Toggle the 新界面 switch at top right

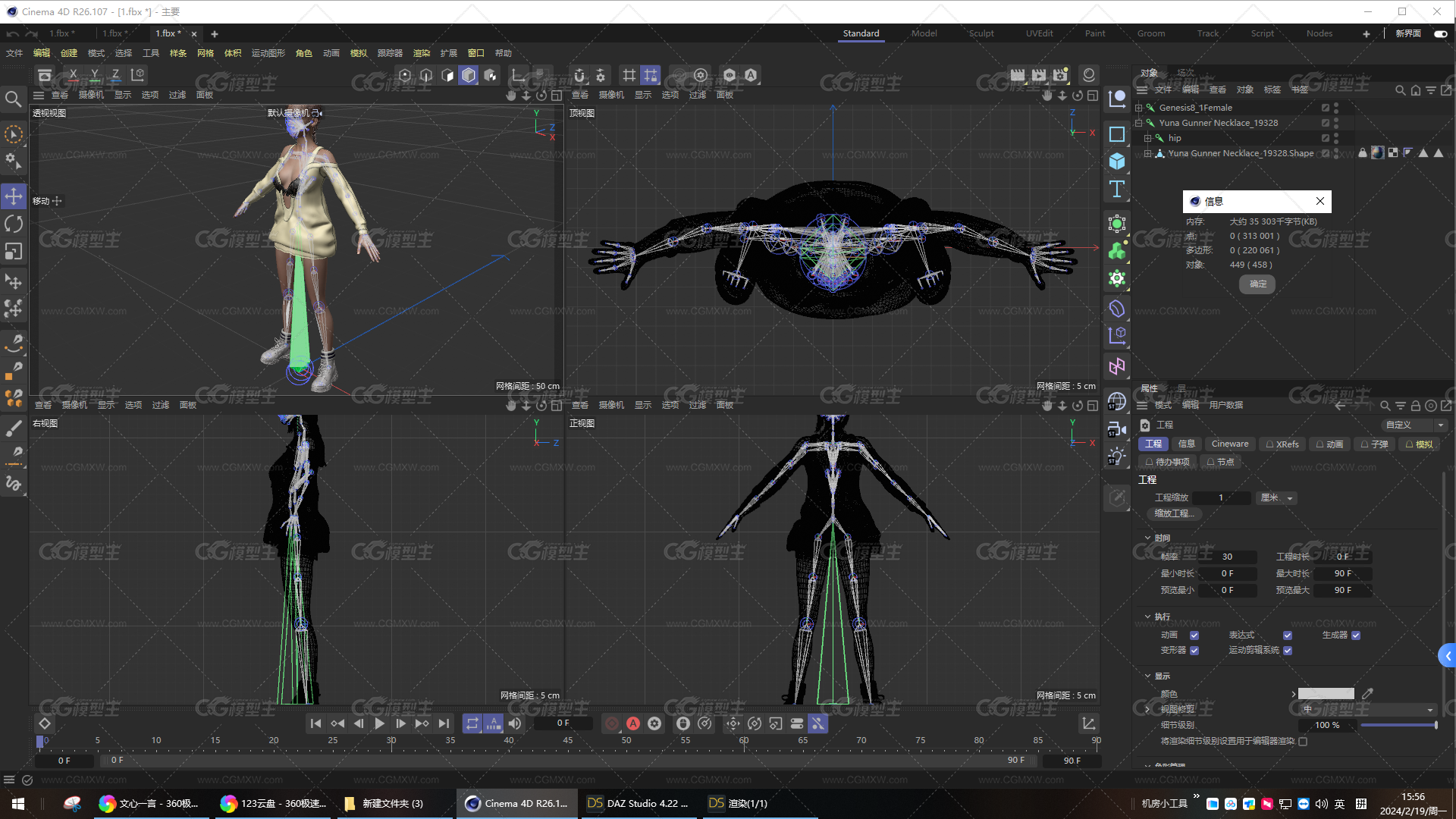(x=1441, y=33)
